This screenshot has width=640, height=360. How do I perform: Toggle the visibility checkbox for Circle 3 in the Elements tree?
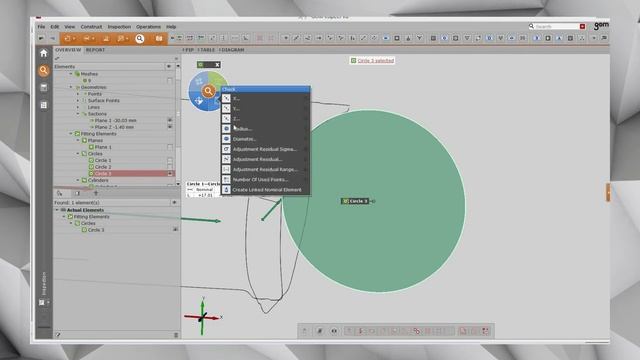pyautogui.click(x=170, y=173)
